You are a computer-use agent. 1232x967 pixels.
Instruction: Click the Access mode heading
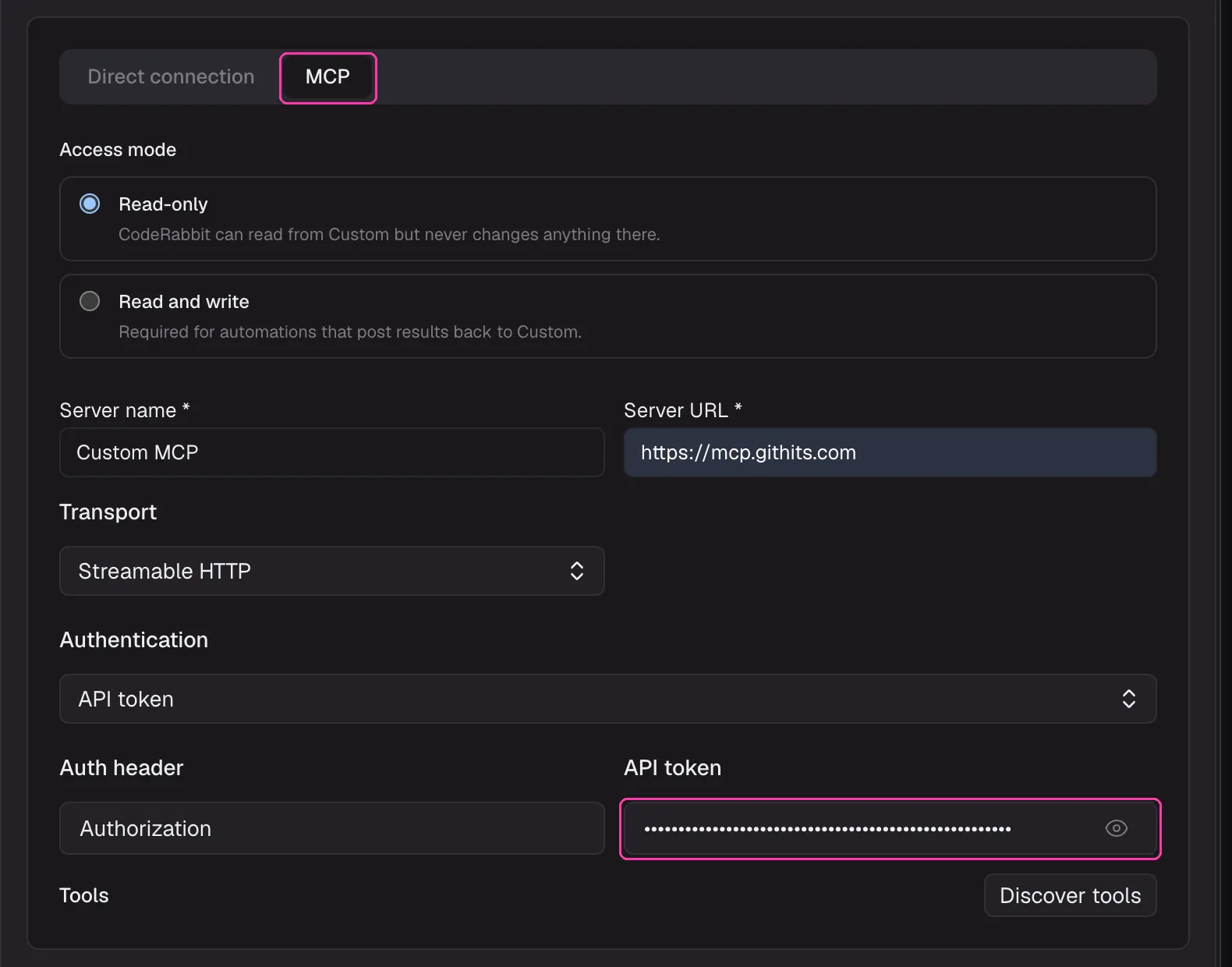tap(118, 150)
